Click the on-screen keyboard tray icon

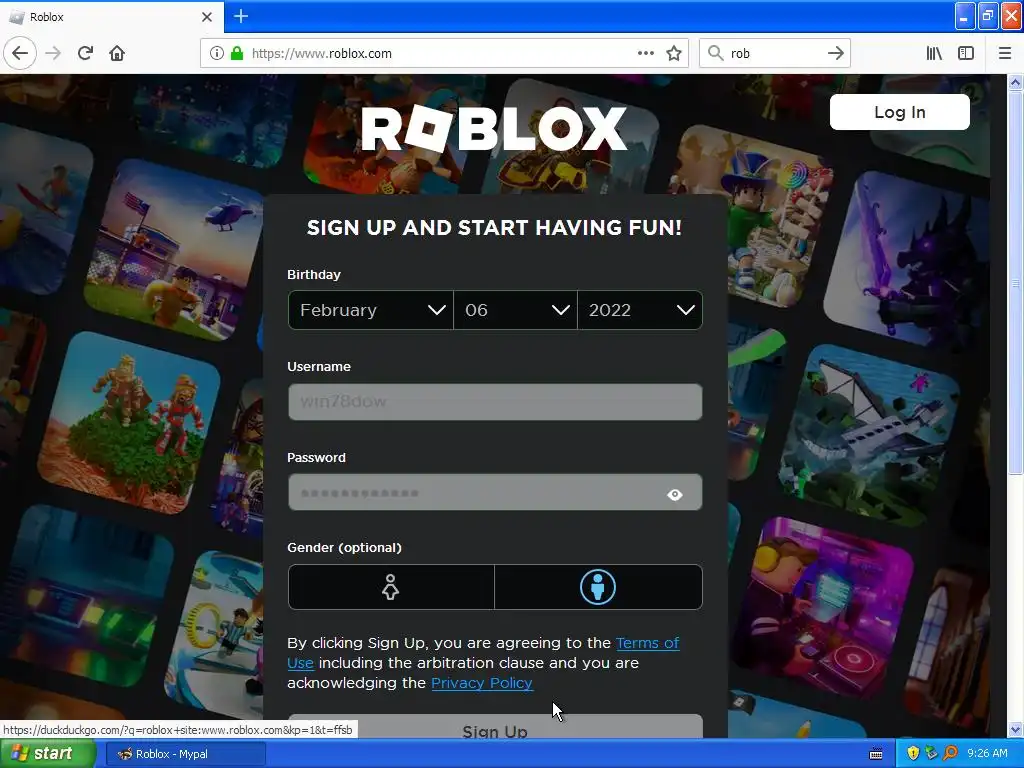pyautogui.click(x=876, y=754)
